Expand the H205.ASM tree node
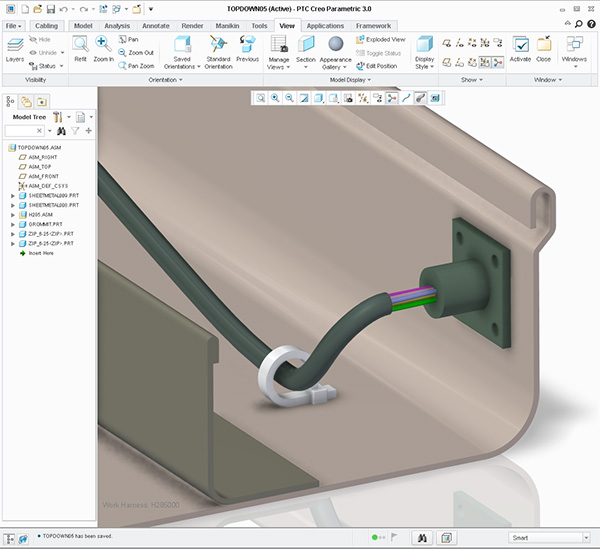Viewport: 600px width, 549px height. pyautogui.click(x=12, y=214)
